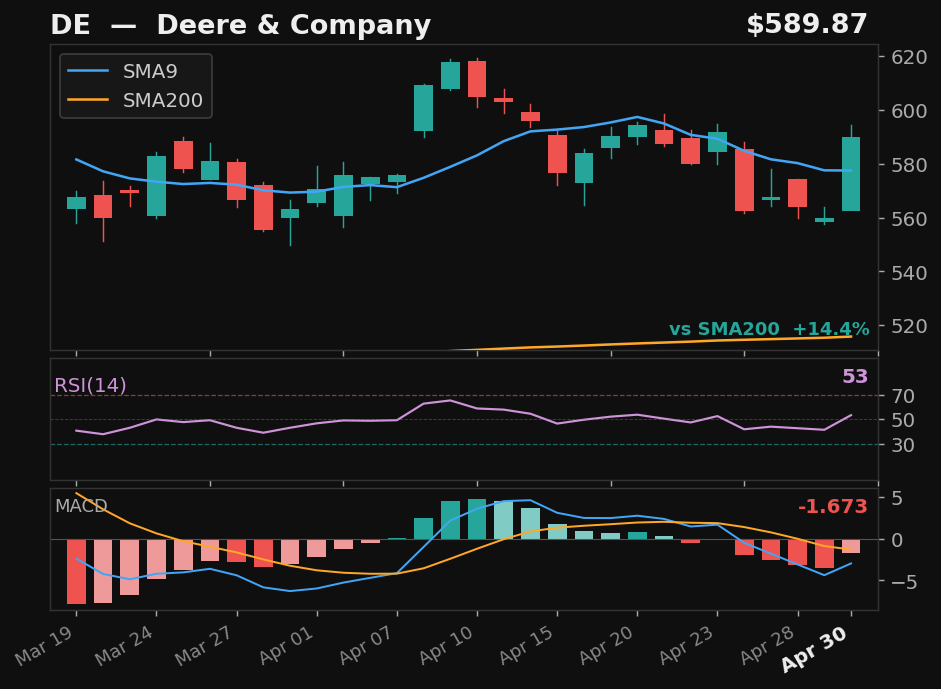The image size is (941, 689).
Task: Click the $589.87 price value
Action: (807, 25)
